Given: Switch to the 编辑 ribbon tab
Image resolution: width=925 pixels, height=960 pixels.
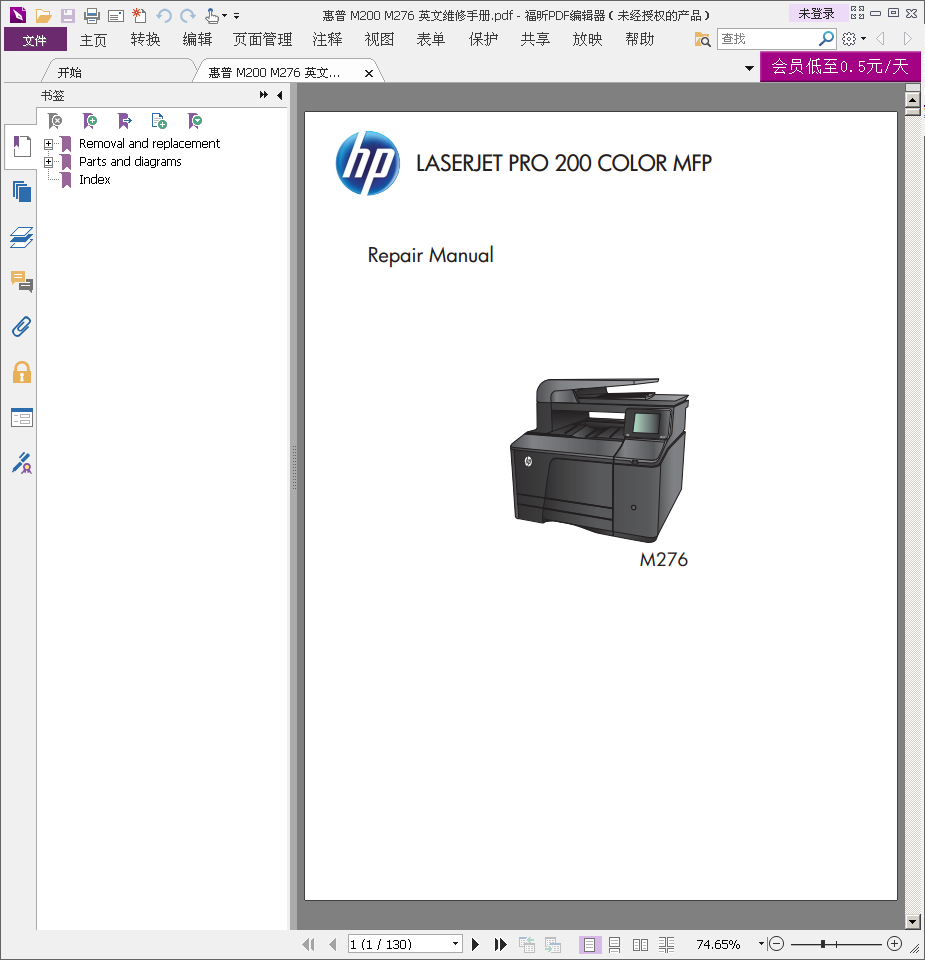Looking at the screenshot, I should coord(197,40).
